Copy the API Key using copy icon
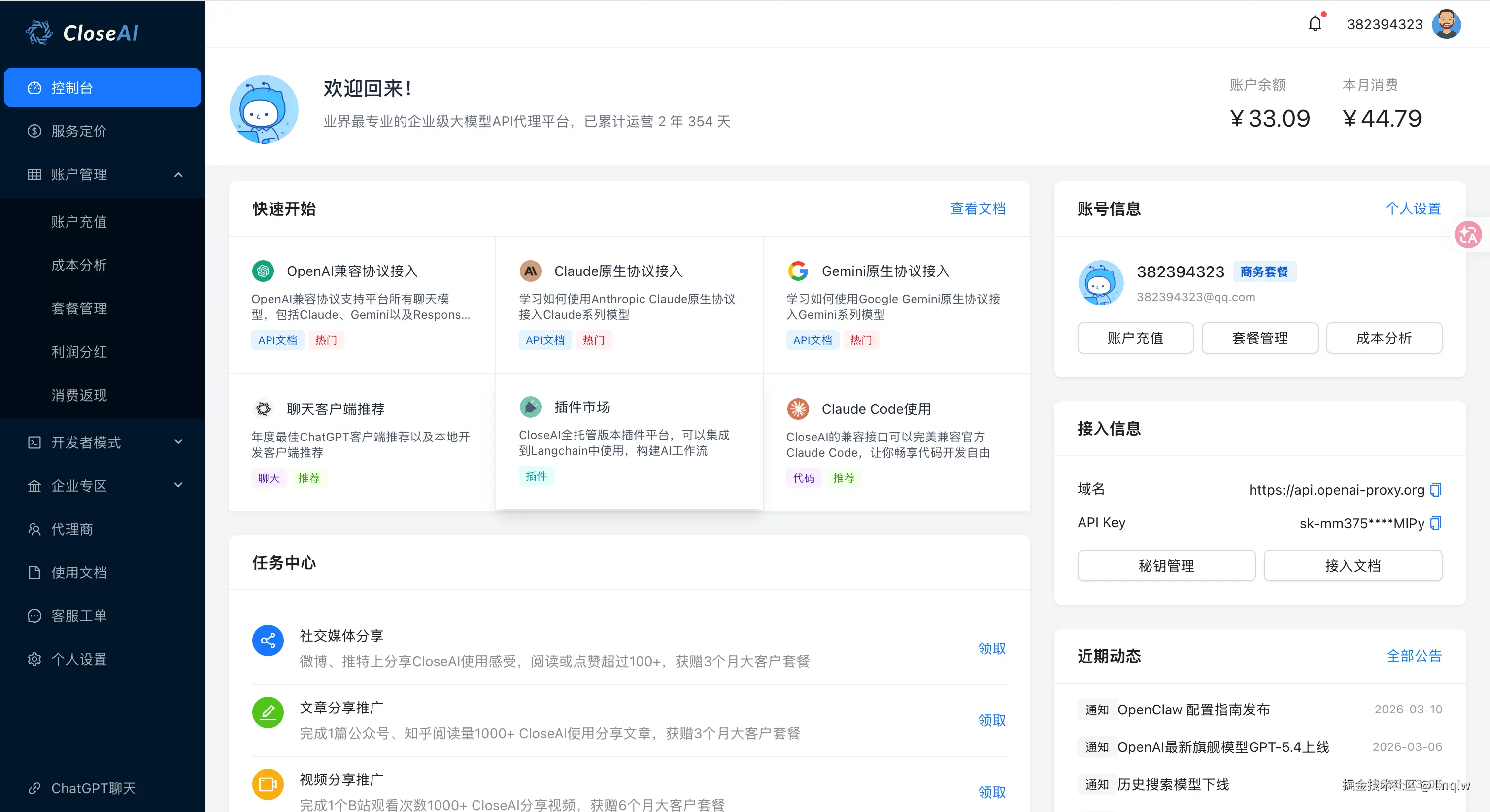Image resolution: width=1490 pixels, height=812 pixels. [1436, 523]
